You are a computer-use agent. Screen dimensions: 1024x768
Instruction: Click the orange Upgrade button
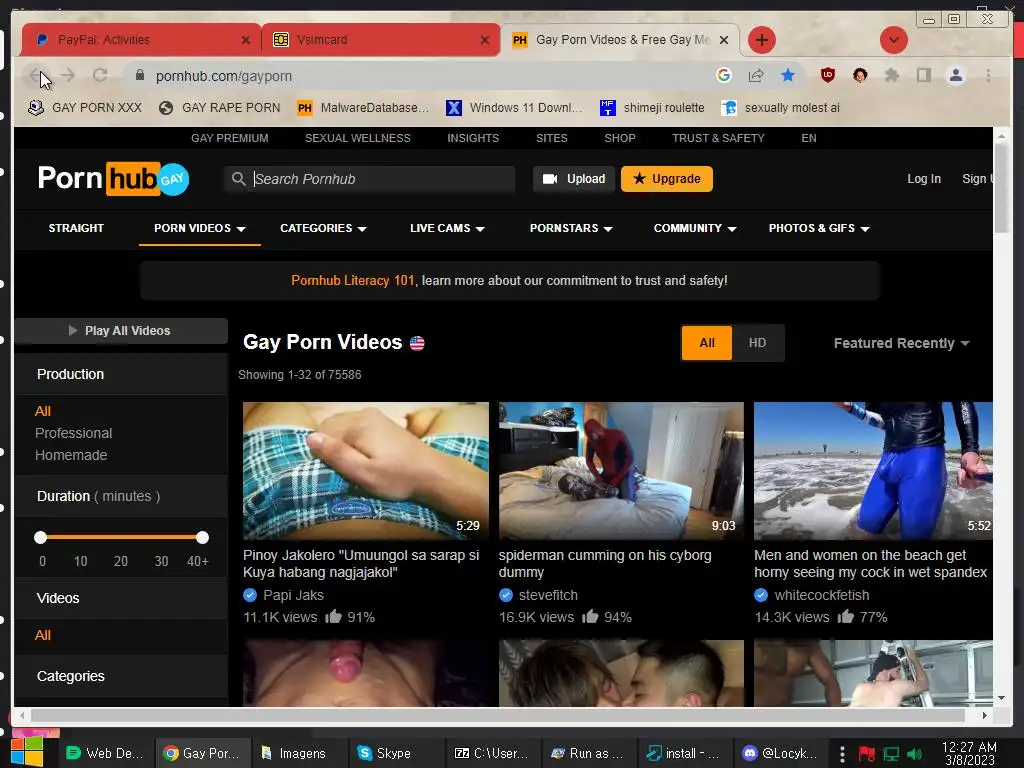pyautogui.click(x=667, y=179)
